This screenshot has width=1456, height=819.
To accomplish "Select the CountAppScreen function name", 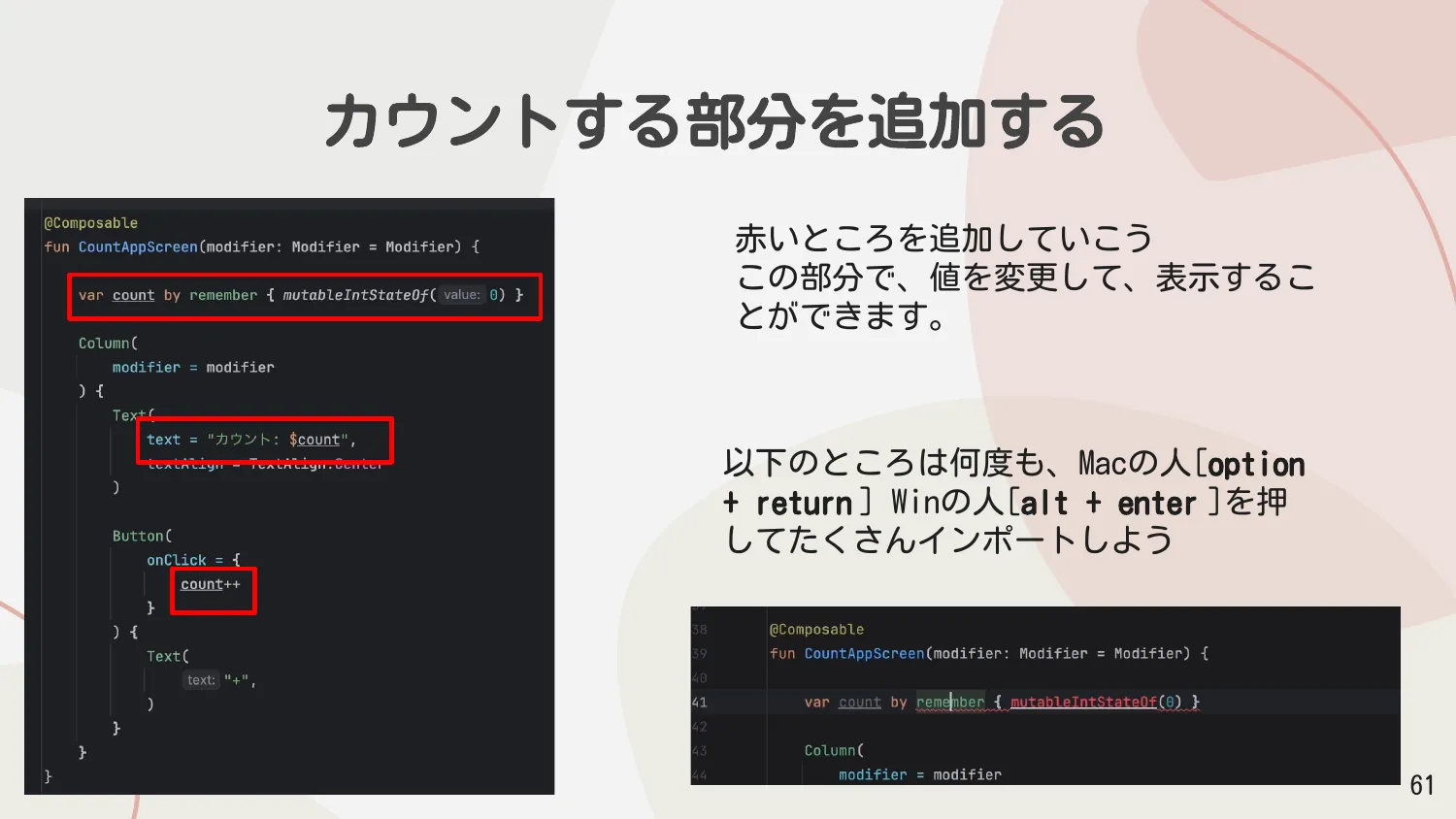I will pyautogui.click(x=139, y=246).
